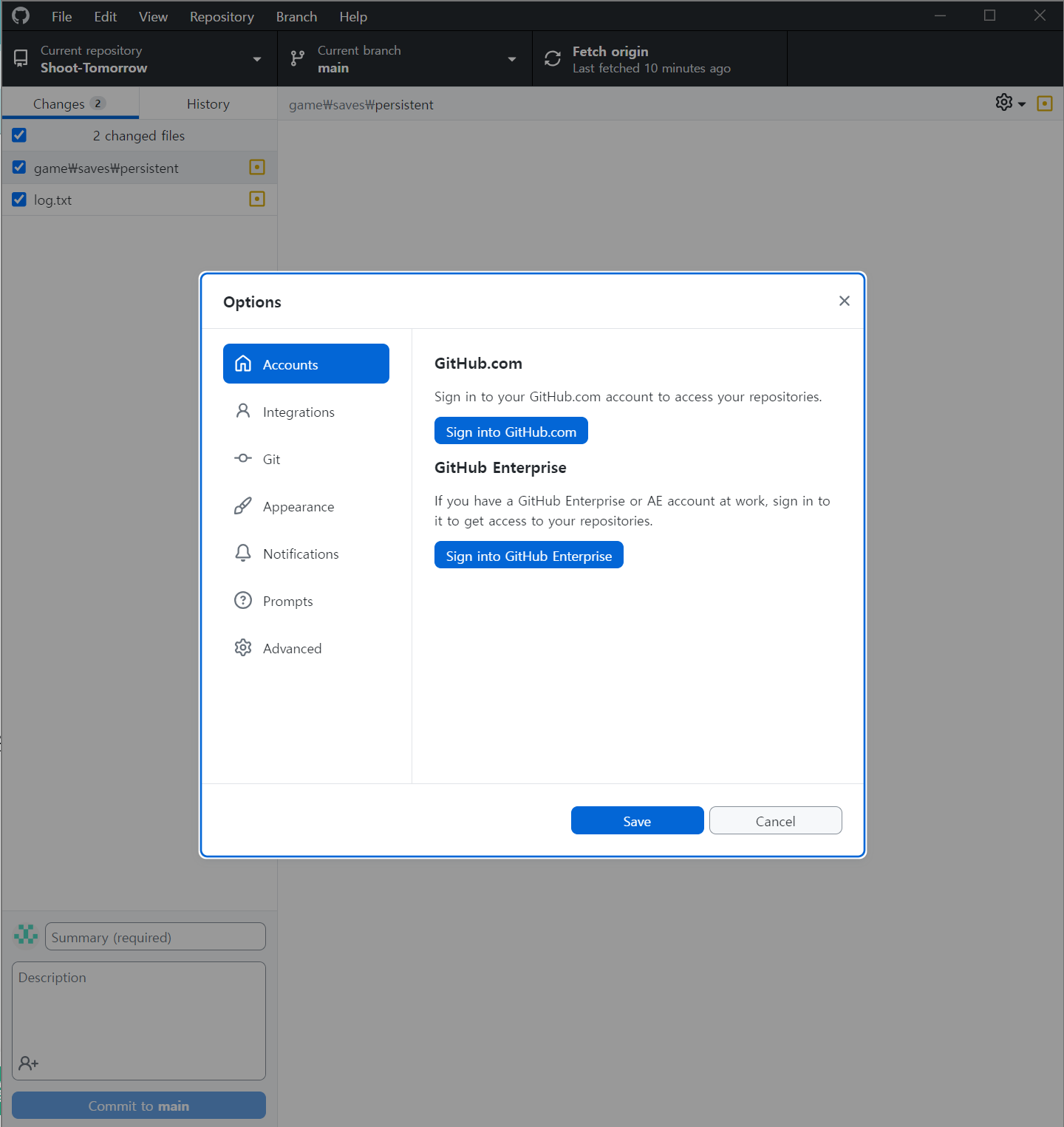Open the Help menu
The image size is (1064, 1127).
pyautogui.click(x=353, y=16)
